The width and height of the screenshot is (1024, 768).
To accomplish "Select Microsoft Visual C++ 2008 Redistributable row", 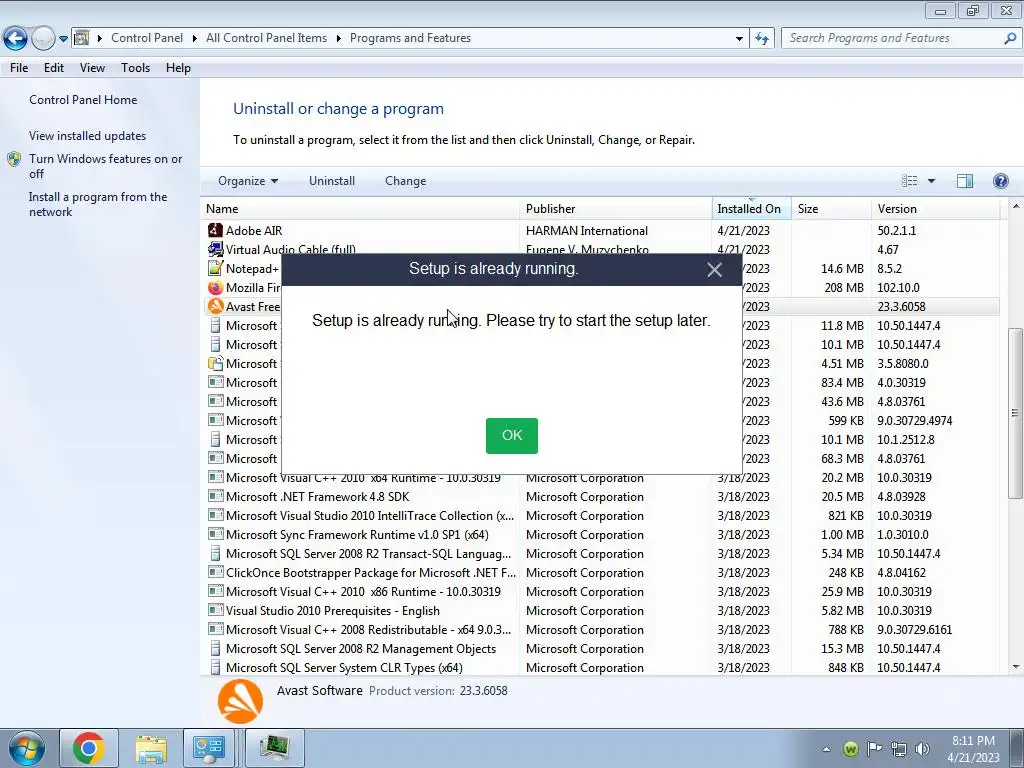I will (602, 630).
